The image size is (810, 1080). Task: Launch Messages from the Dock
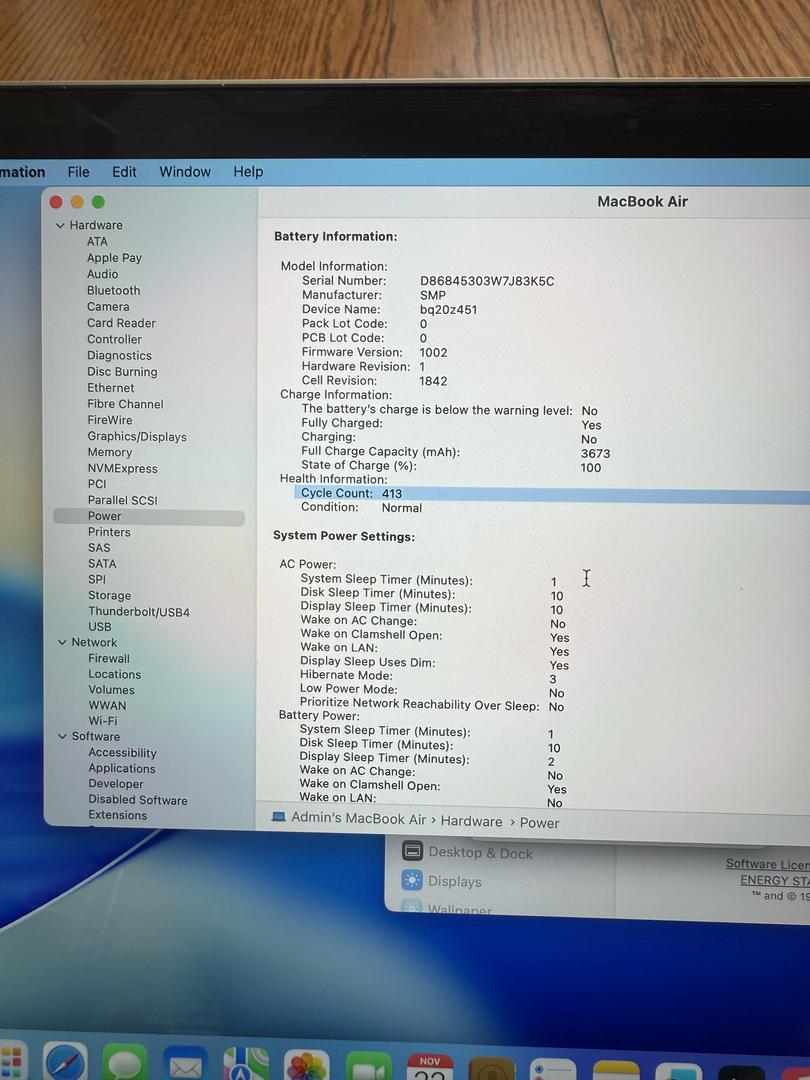125,1064
